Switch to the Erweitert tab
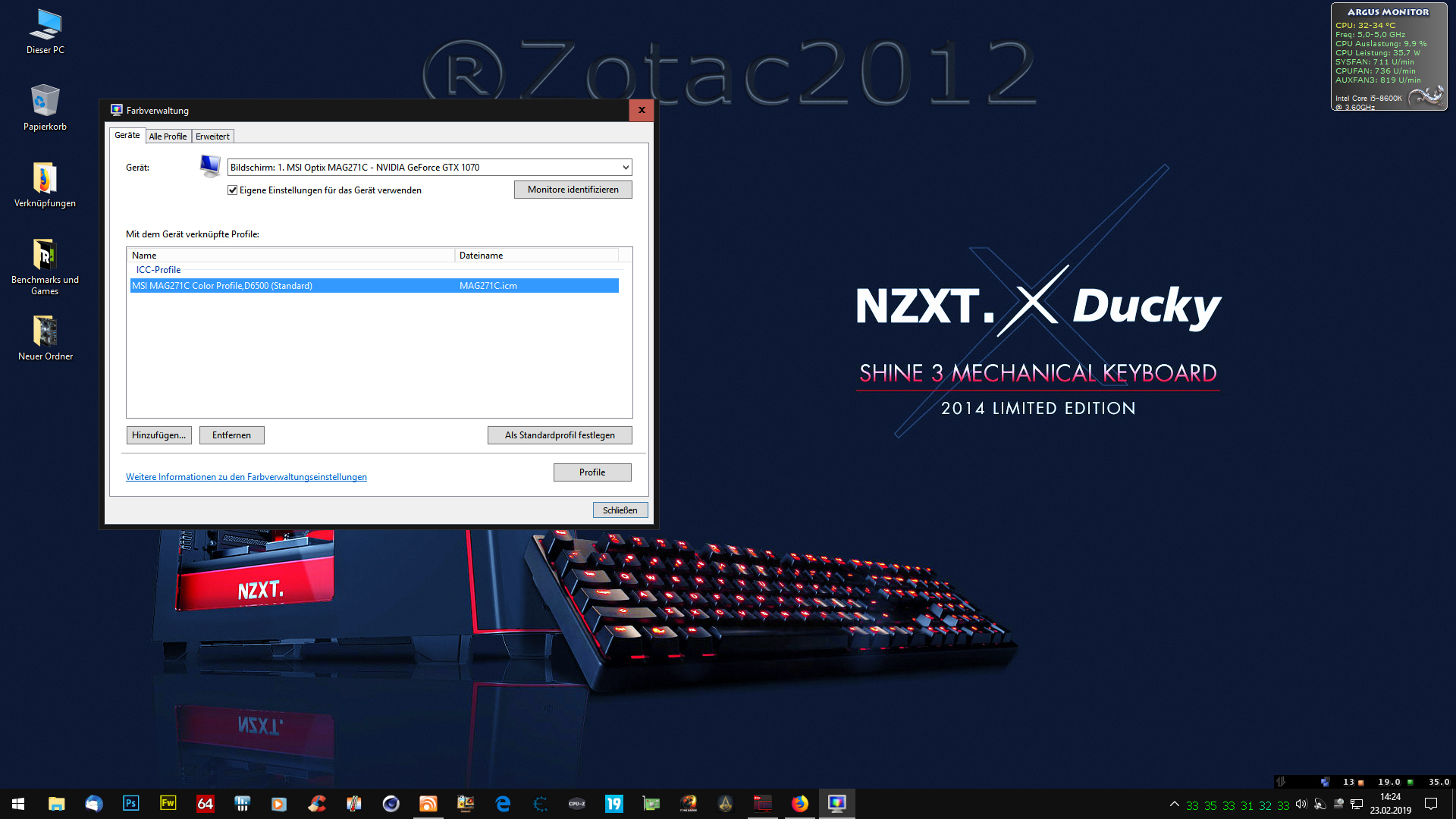1456x819 pixels. 212,136
